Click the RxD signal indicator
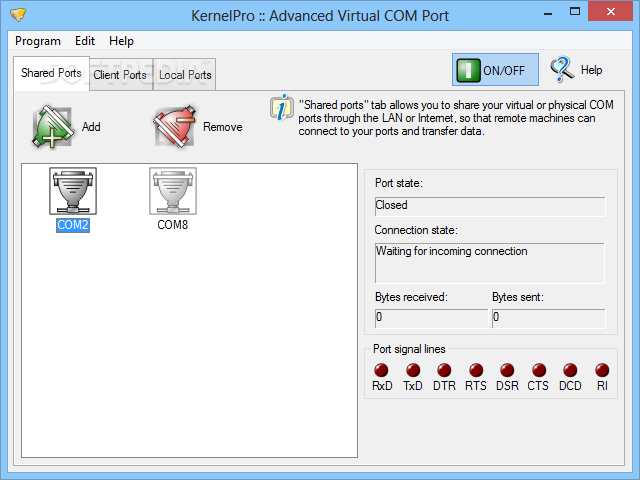Image resolution: width=640 pixels, height=480 pixels. [x=381, y=370]
